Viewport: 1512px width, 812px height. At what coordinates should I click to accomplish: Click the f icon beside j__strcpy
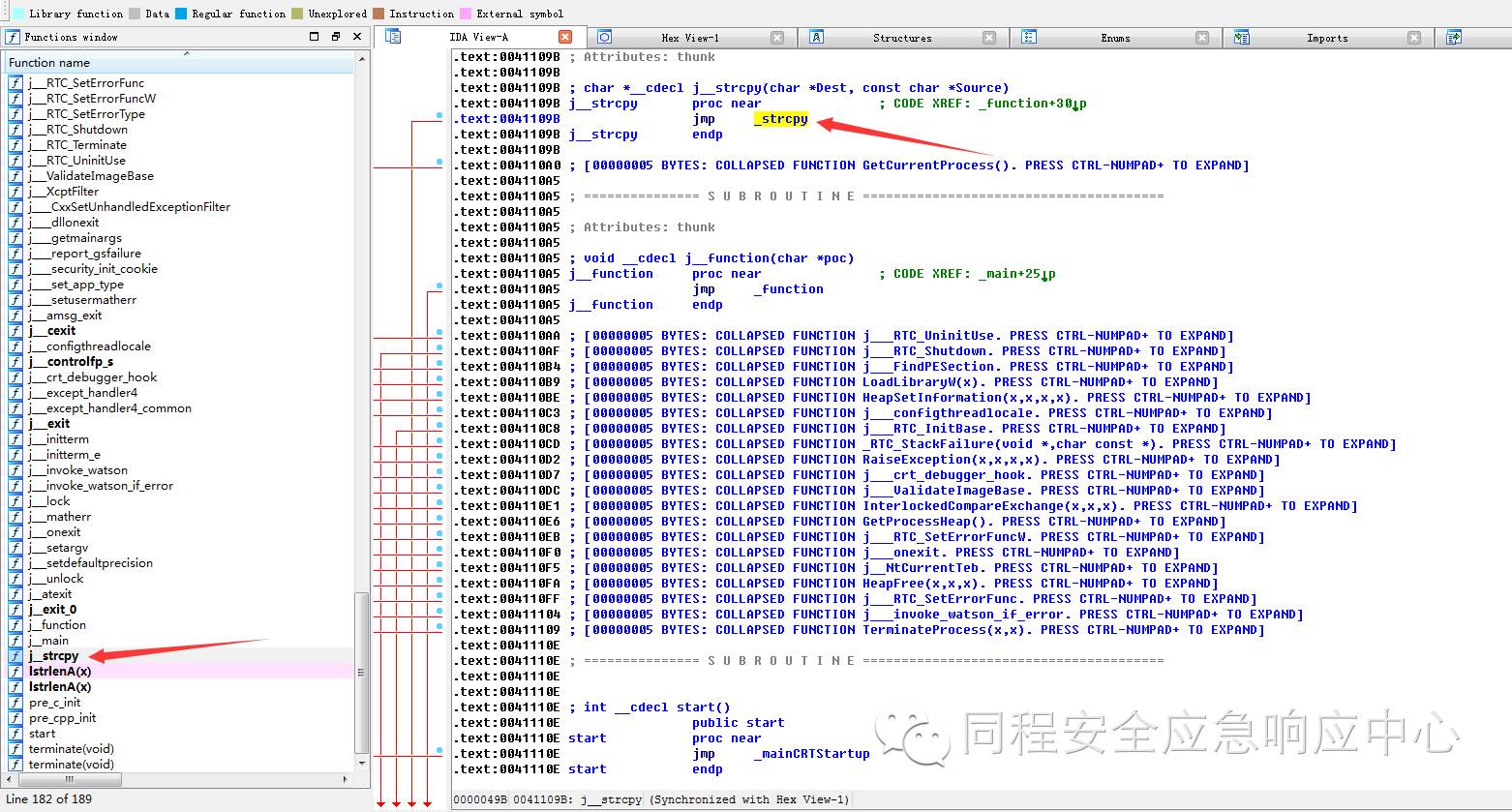pos(14,655)
